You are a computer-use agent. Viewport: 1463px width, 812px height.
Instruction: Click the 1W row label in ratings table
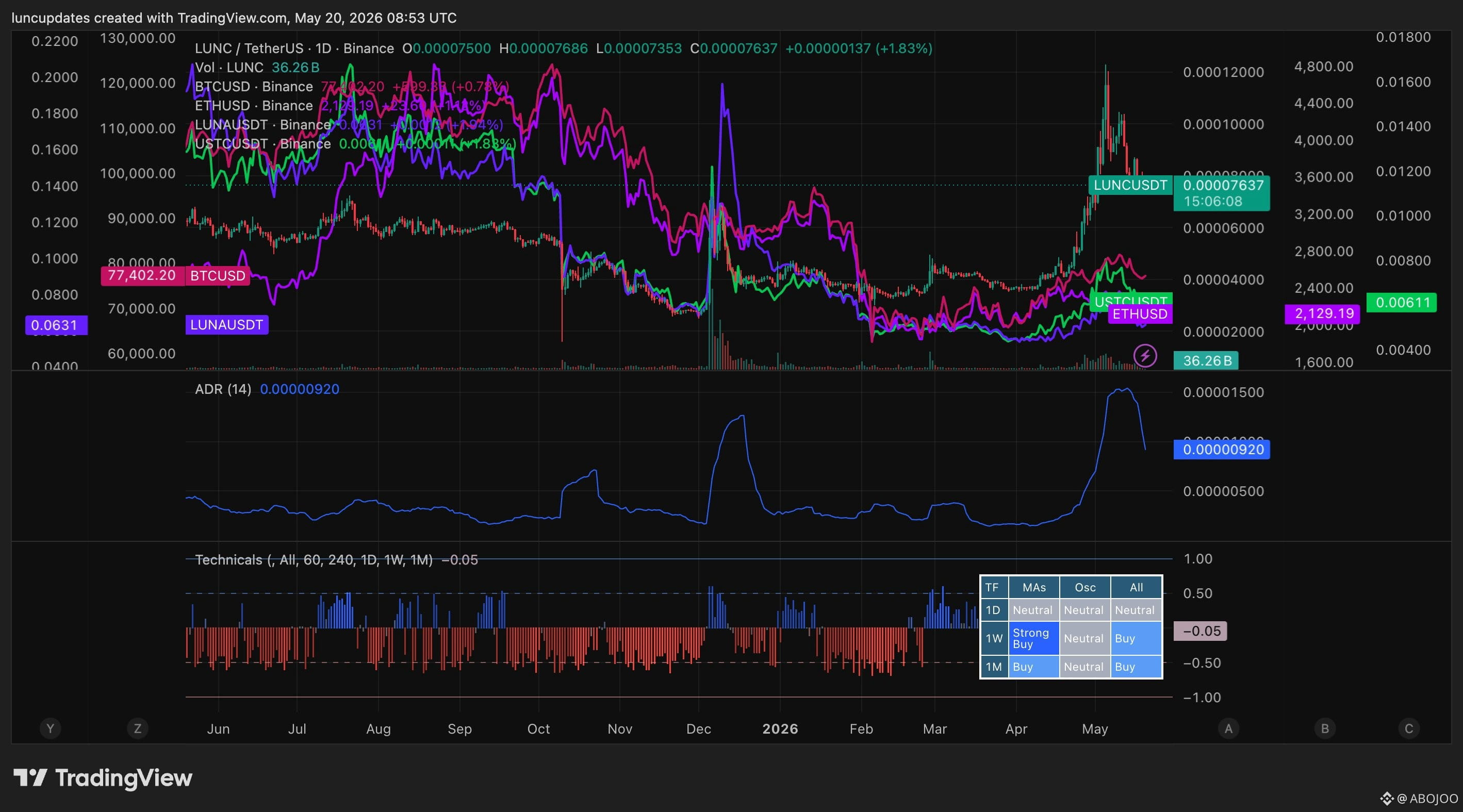point(994,638)
